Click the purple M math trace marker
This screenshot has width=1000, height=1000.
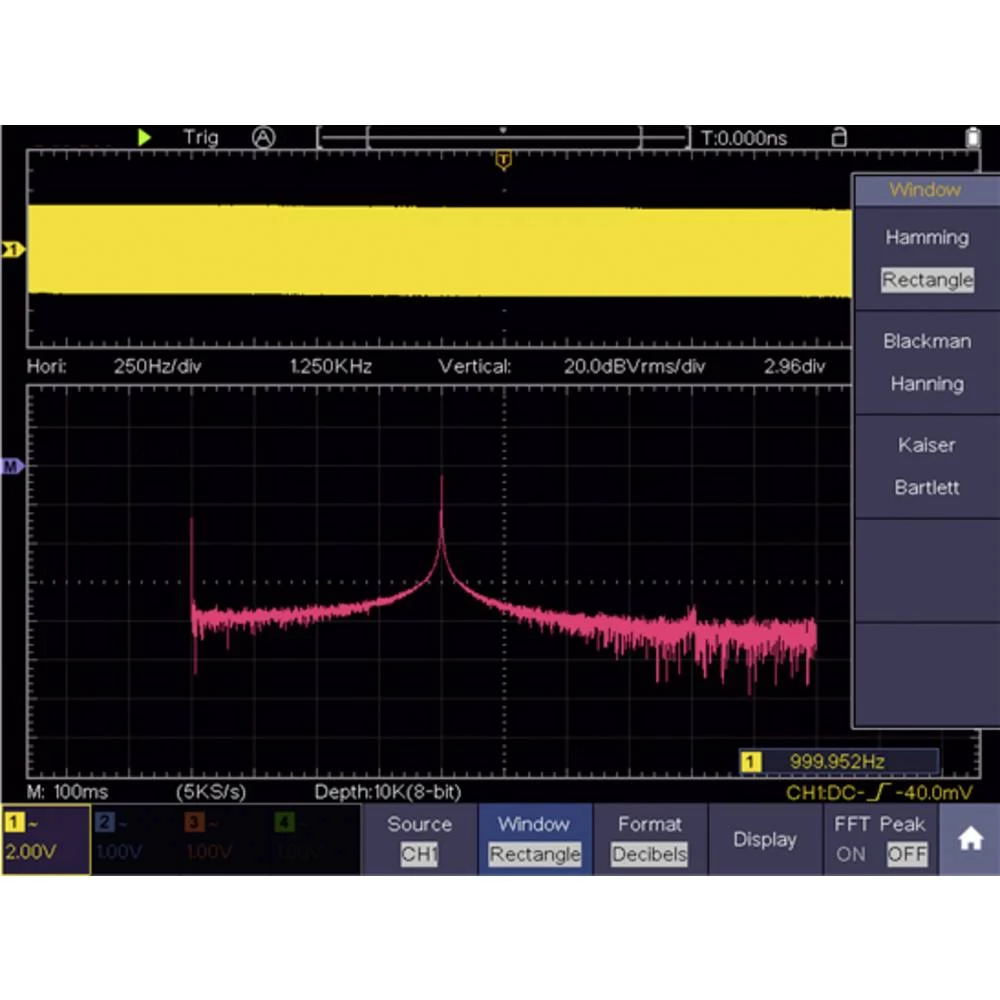tap(13, 464)
